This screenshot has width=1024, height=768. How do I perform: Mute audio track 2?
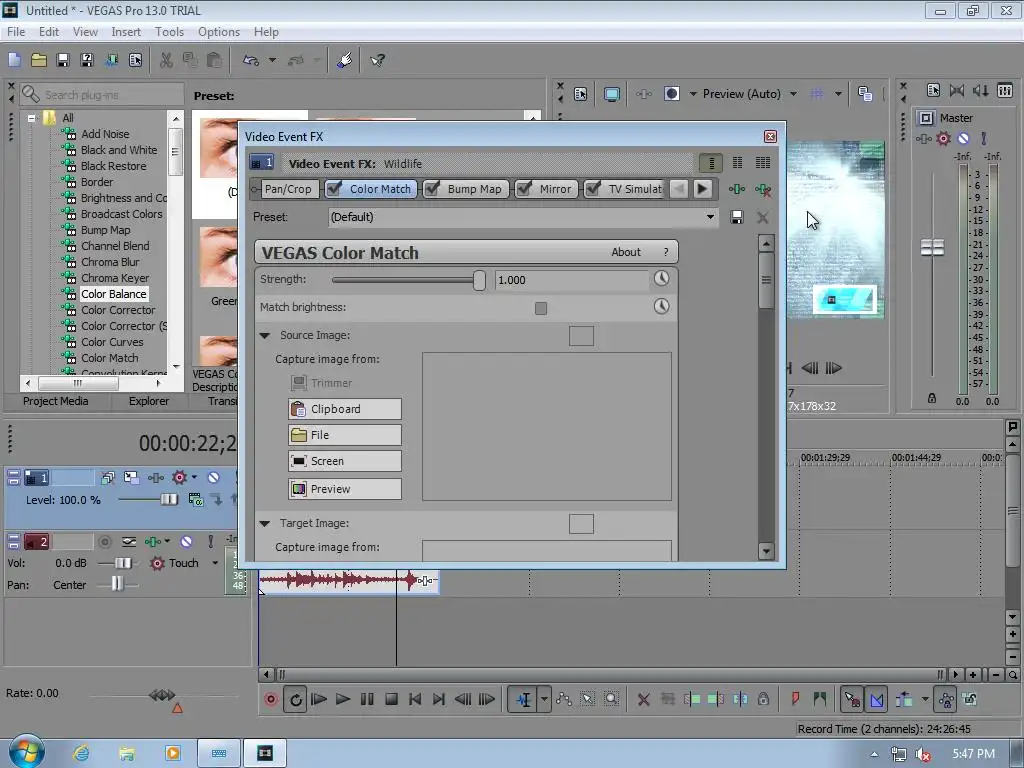(186, 541)
